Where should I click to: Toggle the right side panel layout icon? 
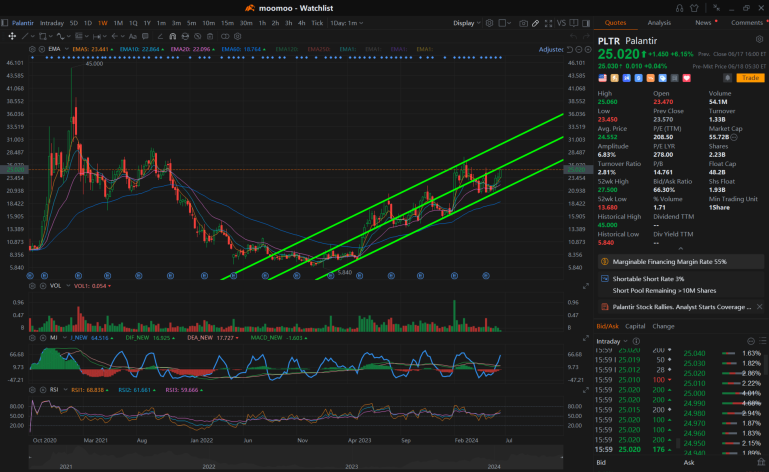(586, 23)
